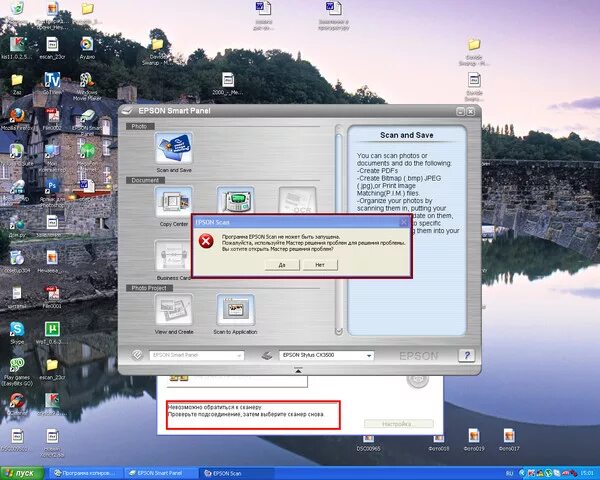Click the Нет button in the EPSON Scan dialog
The width and height of the screenshot is (600, 480).
320,264
